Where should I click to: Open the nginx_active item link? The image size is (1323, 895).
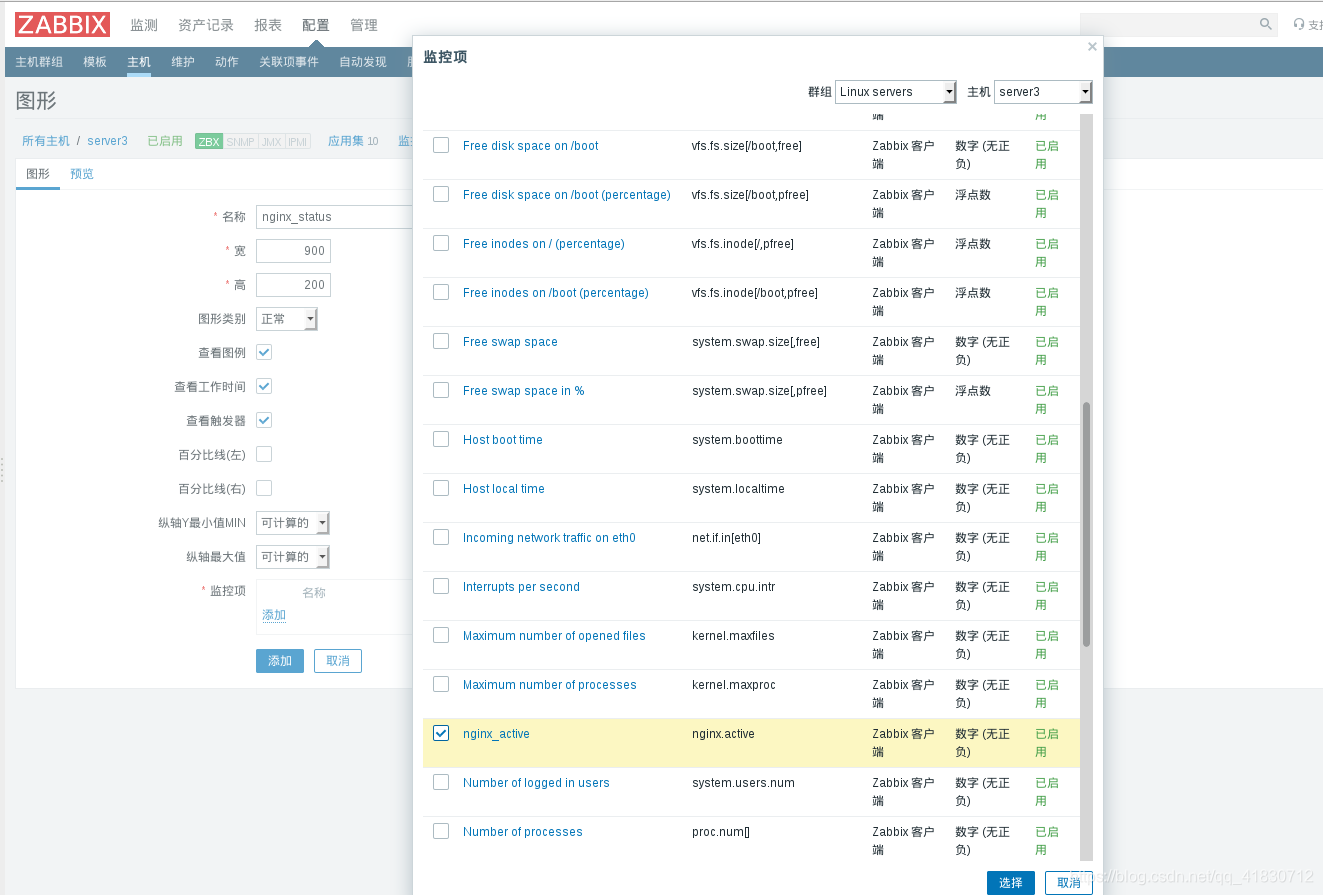pos(496,734)
